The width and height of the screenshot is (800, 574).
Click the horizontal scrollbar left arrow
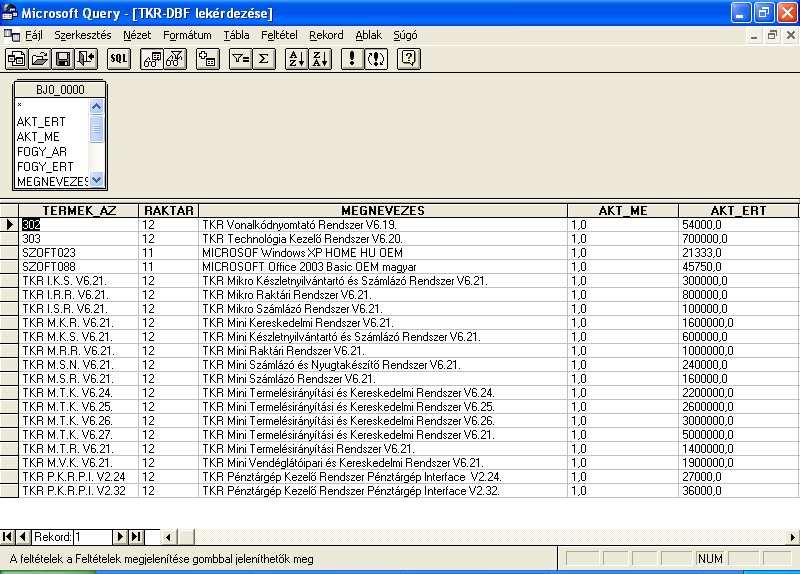[168, 537]
